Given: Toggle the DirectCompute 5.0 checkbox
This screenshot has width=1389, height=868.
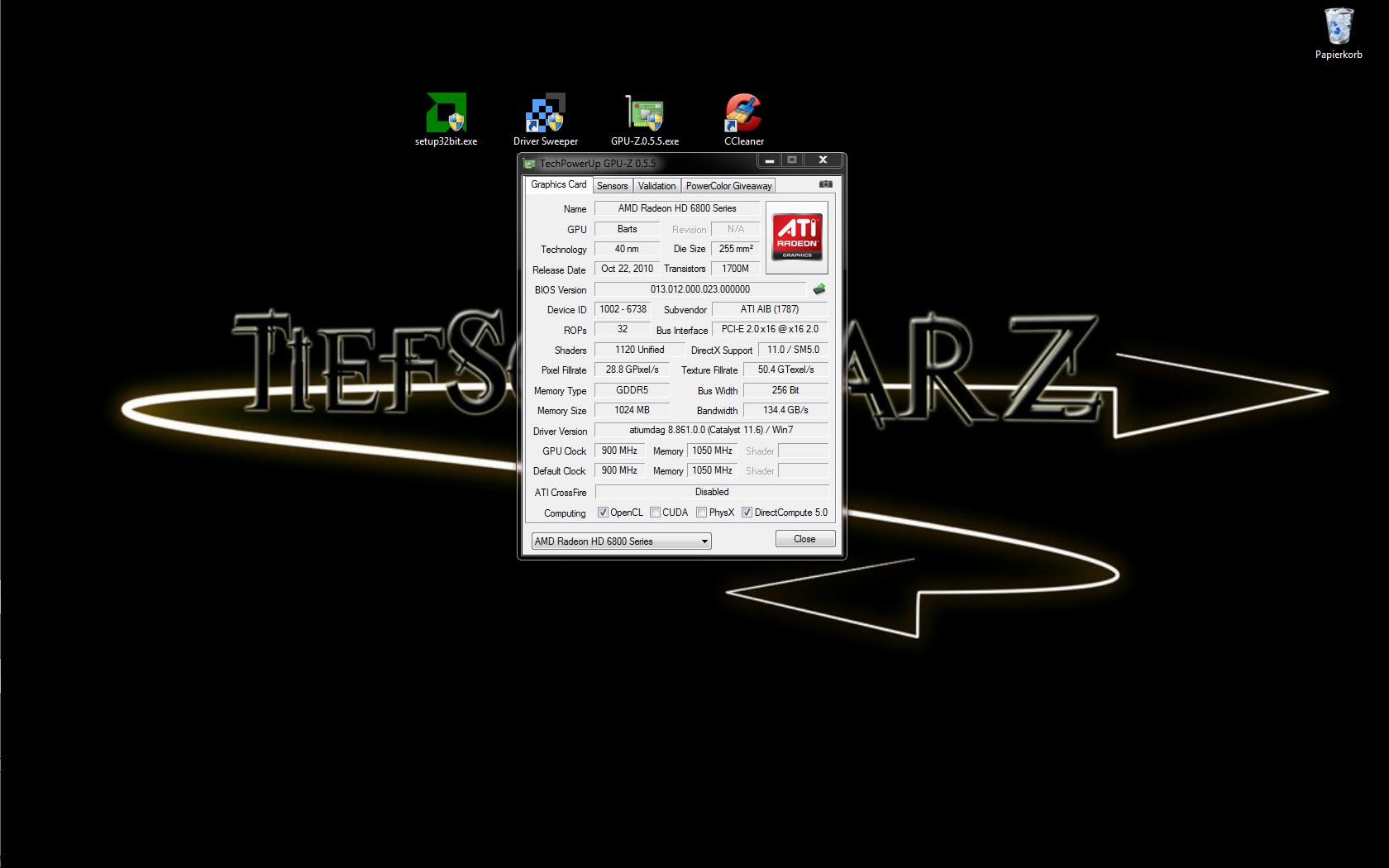Looking at the screenshot, I should 747,513.
